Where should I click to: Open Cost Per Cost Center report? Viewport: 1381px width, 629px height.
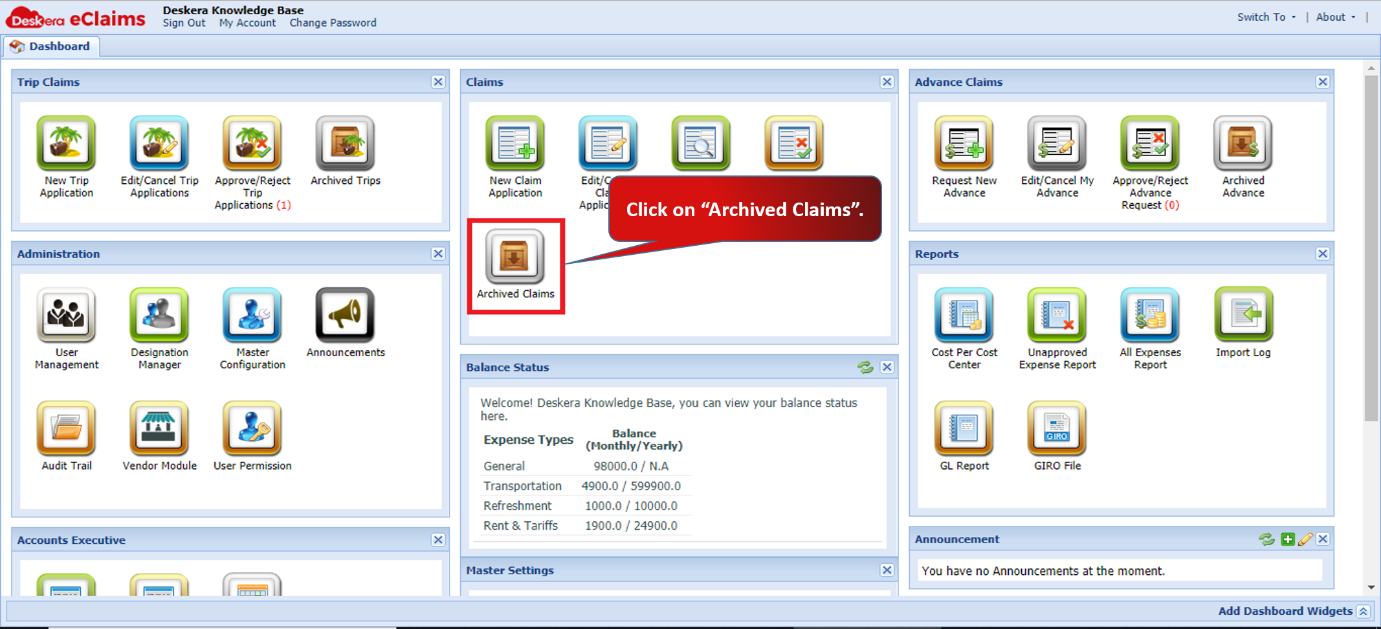pos(964,316)
